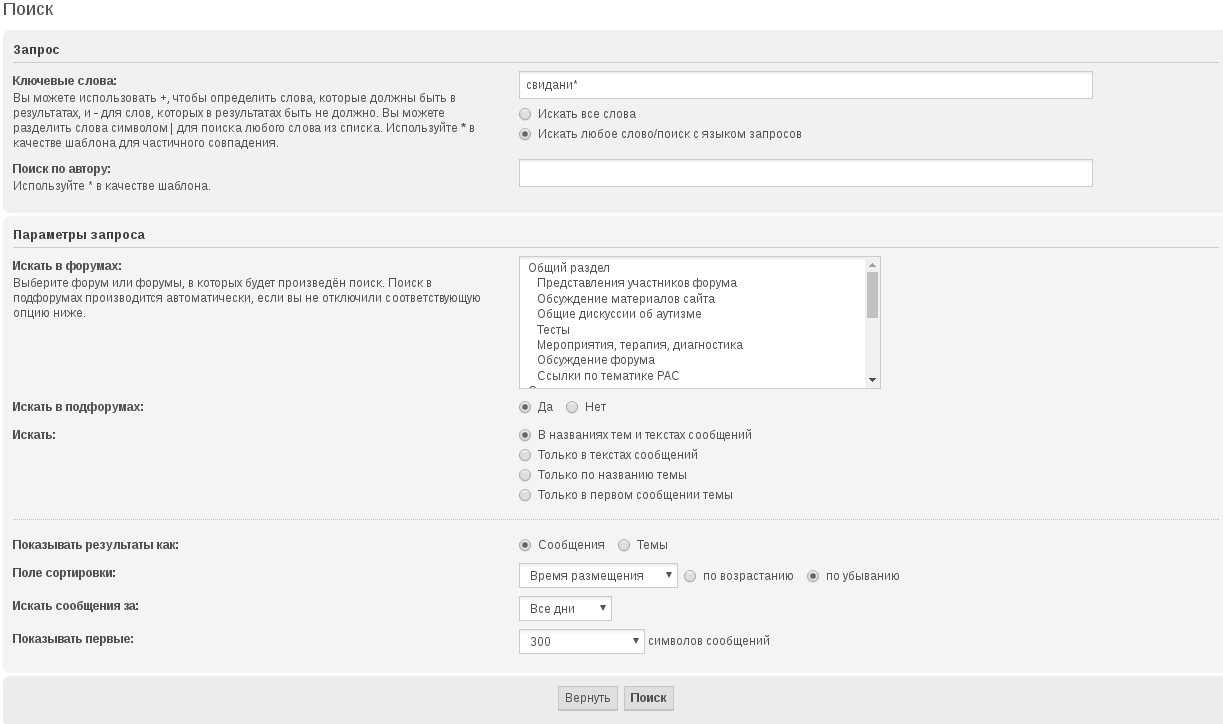Open the '300' characters count dropdown

coord(581,642)
